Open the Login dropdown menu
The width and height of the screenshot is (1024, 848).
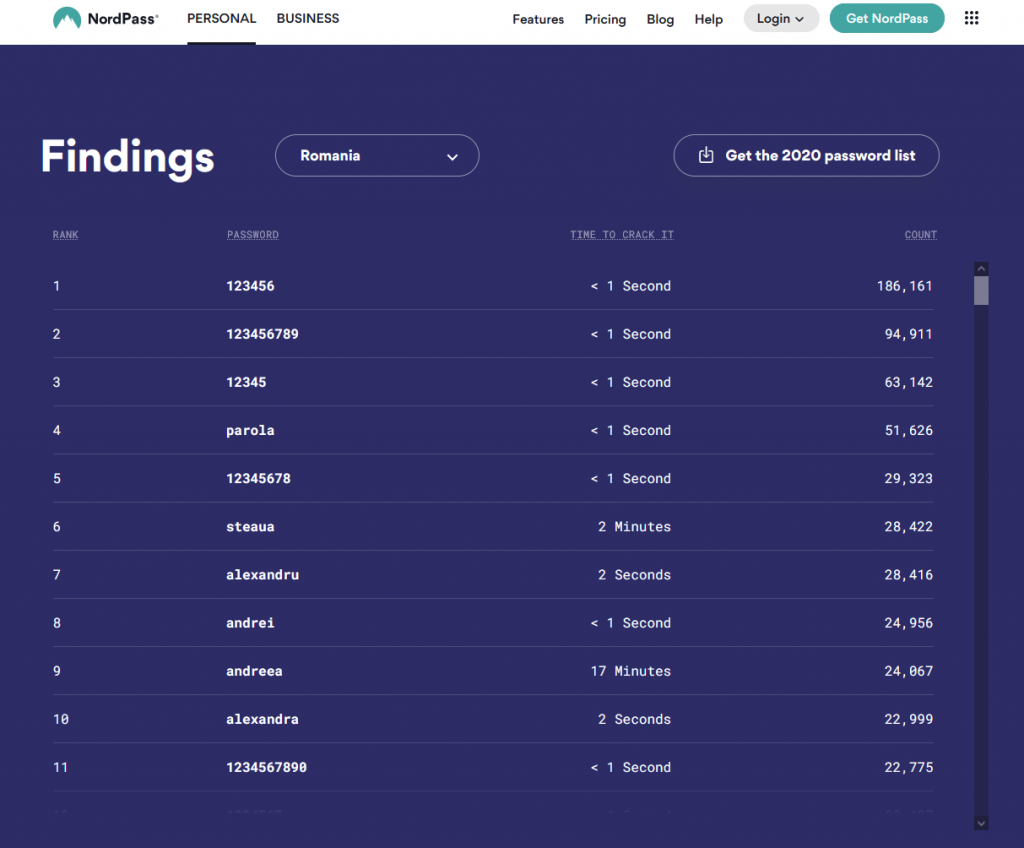[x=781, y=19]
